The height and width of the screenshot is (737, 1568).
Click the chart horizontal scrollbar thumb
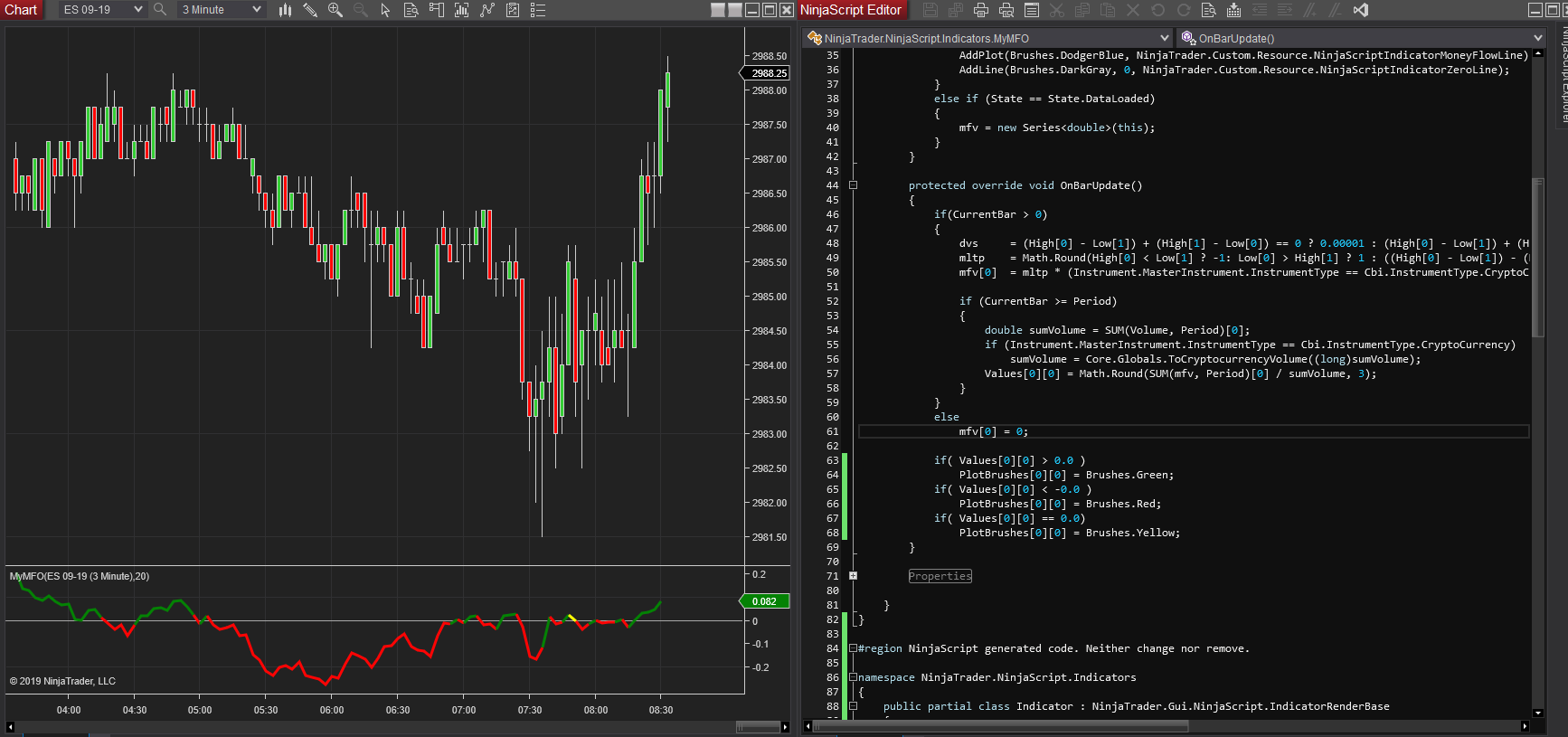pyautogui.click(x=758, y=727)
